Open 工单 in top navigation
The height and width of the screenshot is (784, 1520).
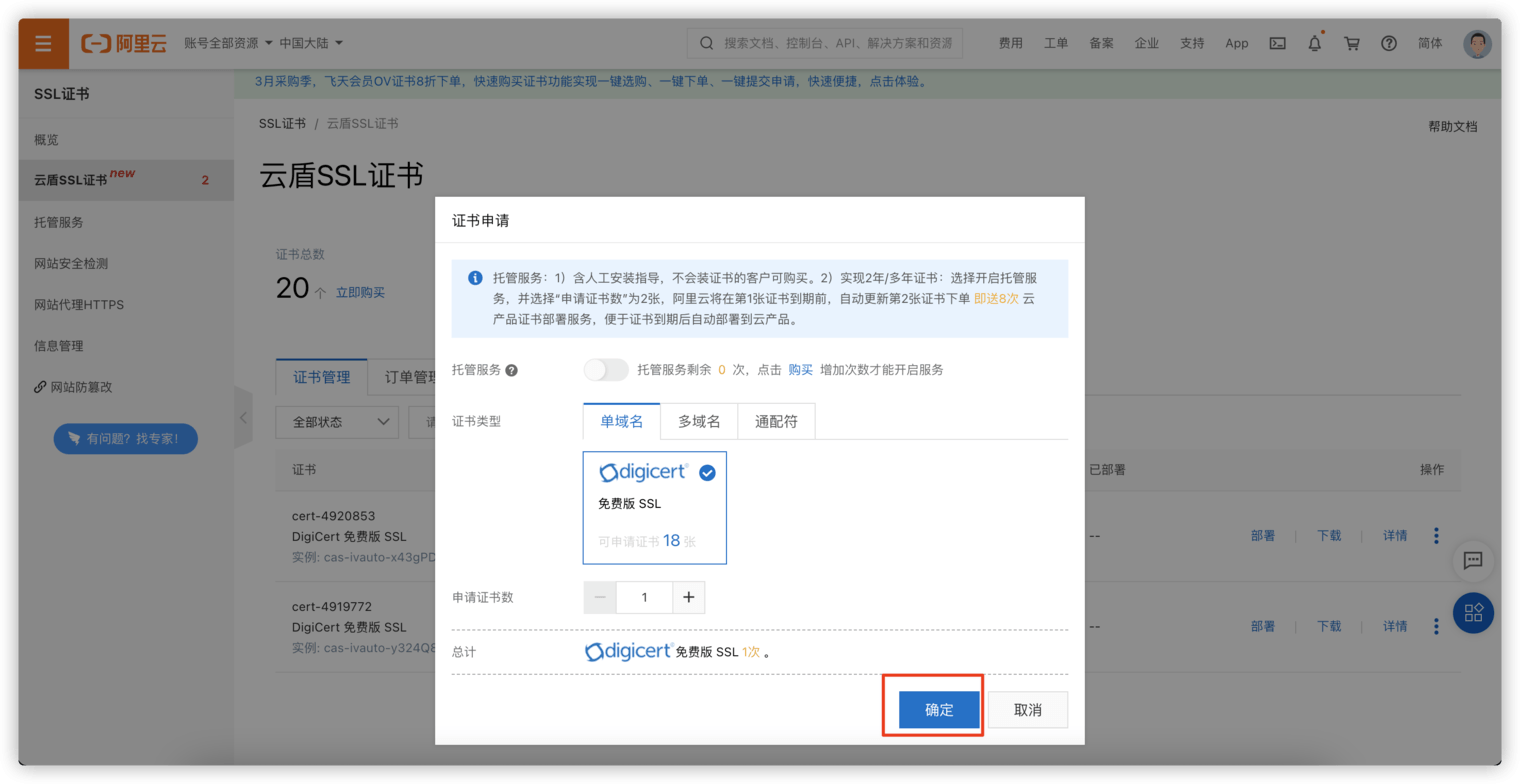click(x=1056, y=44)
